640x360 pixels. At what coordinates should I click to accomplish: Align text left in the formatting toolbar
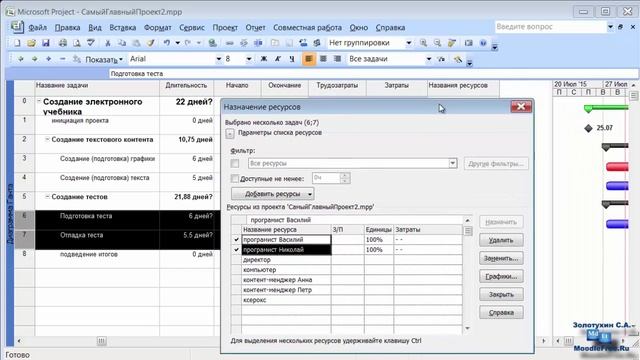pyautogui.click(x=309, y=59)
